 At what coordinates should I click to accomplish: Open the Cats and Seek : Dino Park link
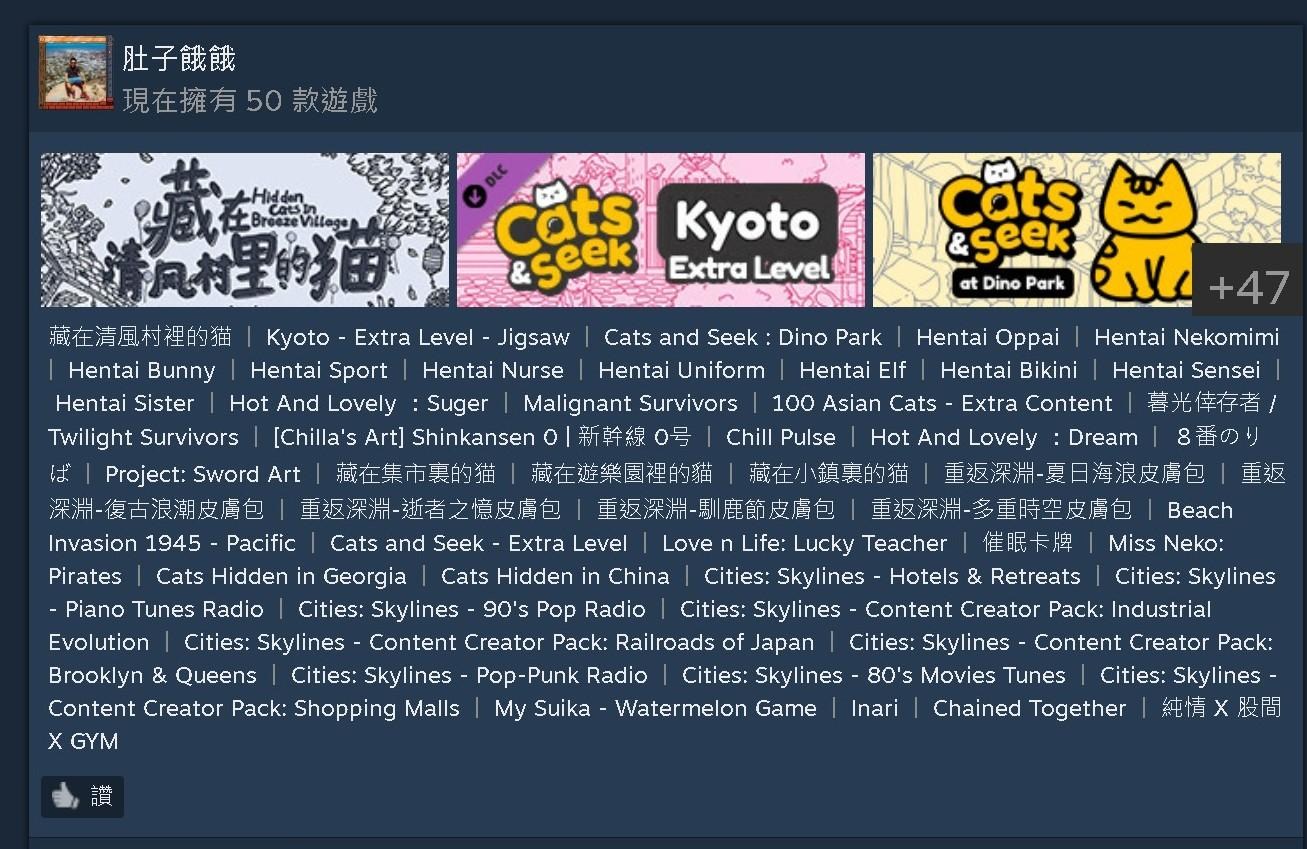pos(743,337)
